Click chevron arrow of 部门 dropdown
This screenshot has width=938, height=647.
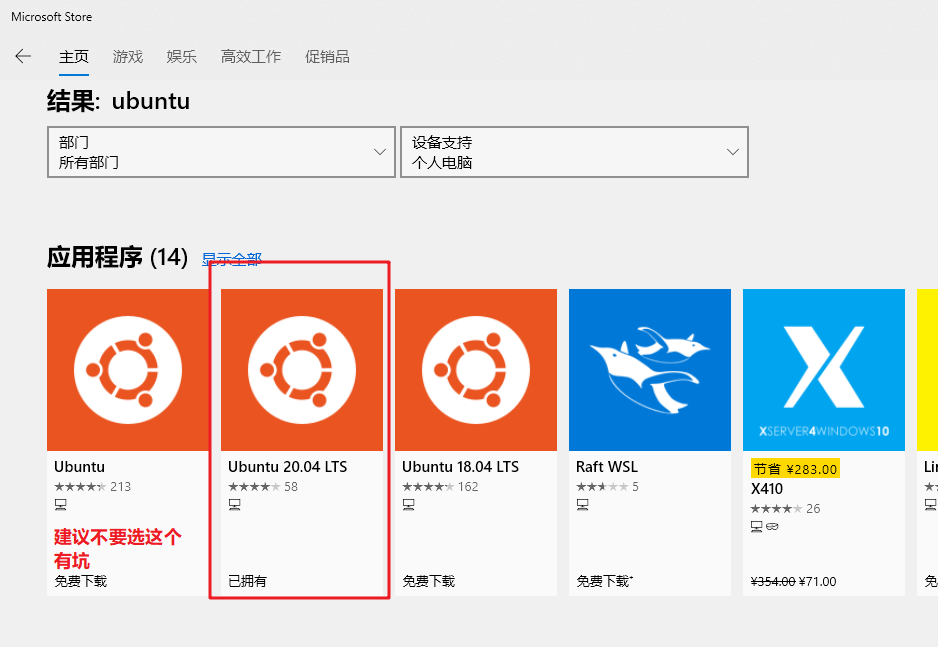tap(380, 152)
